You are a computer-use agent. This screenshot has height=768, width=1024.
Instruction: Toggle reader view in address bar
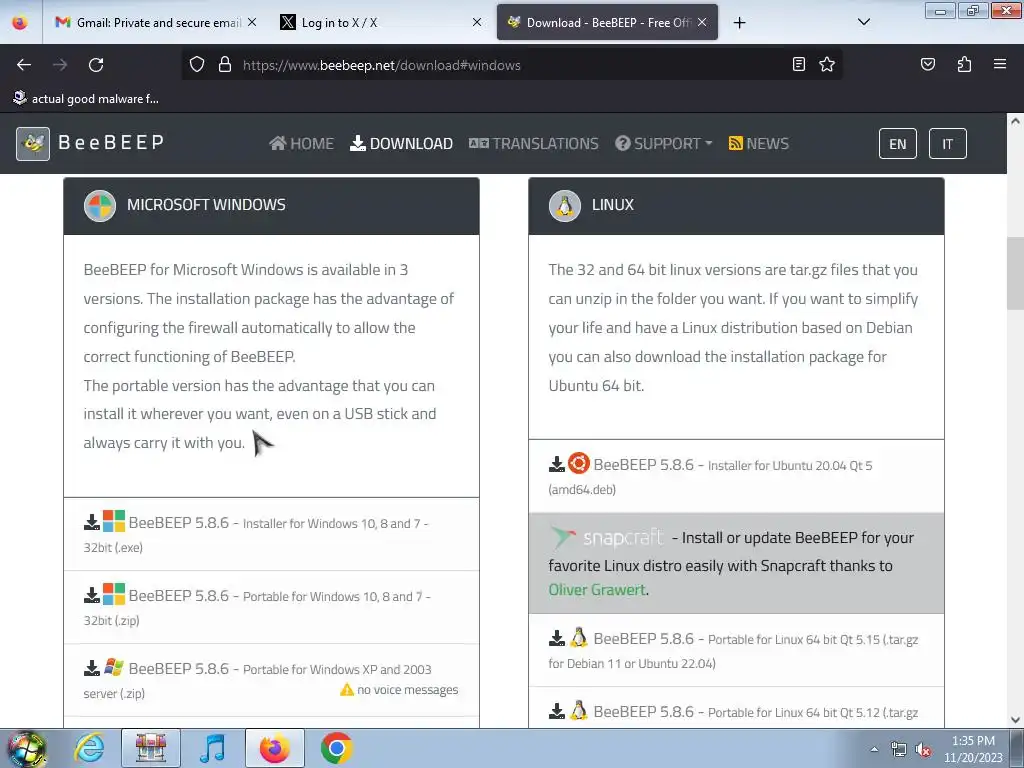click(x=798, y=64)
